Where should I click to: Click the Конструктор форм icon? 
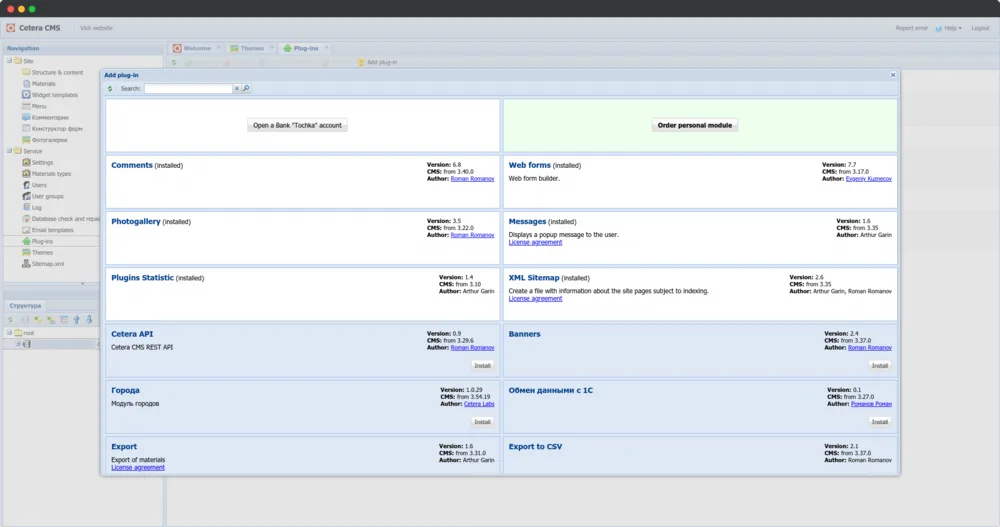[x=26, y=128]
